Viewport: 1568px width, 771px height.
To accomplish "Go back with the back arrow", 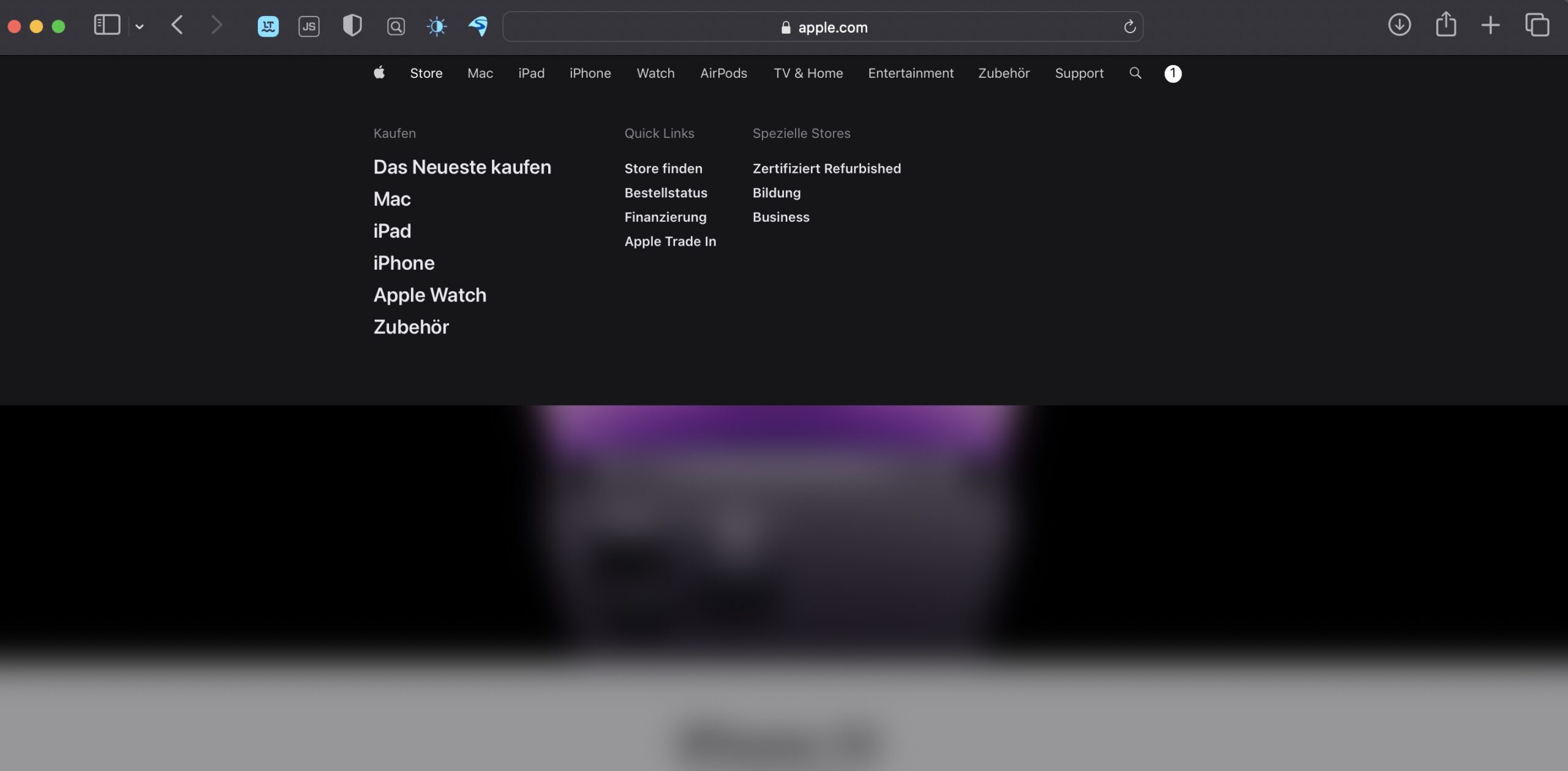I will click(177, 26).
